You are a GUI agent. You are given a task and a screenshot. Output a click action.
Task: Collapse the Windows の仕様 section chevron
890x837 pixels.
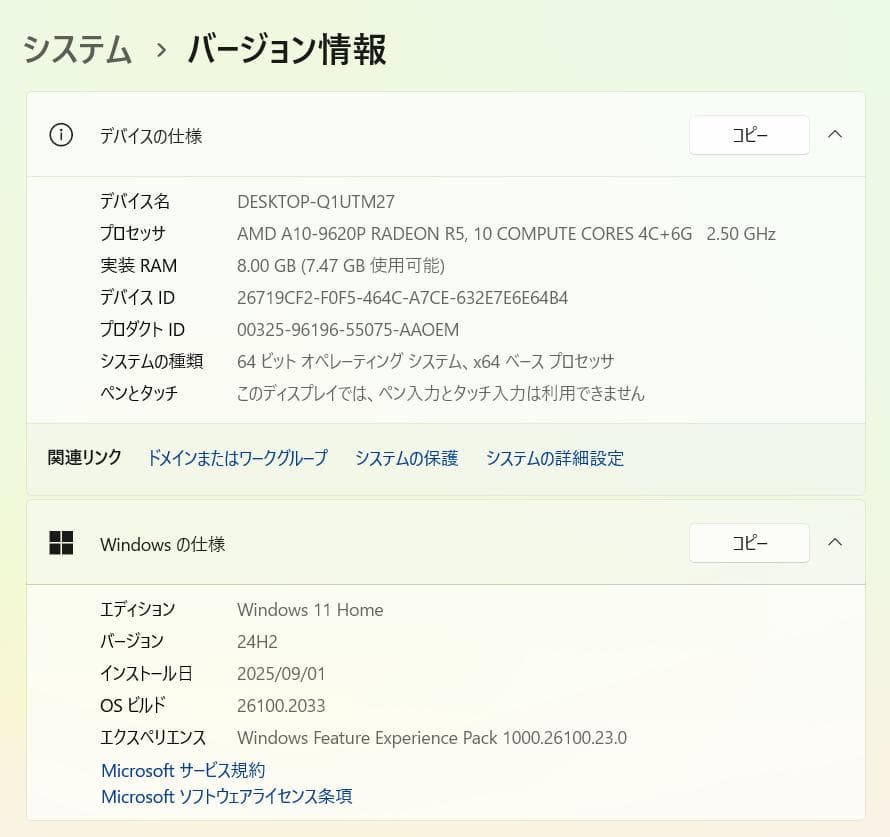[835, 542]
